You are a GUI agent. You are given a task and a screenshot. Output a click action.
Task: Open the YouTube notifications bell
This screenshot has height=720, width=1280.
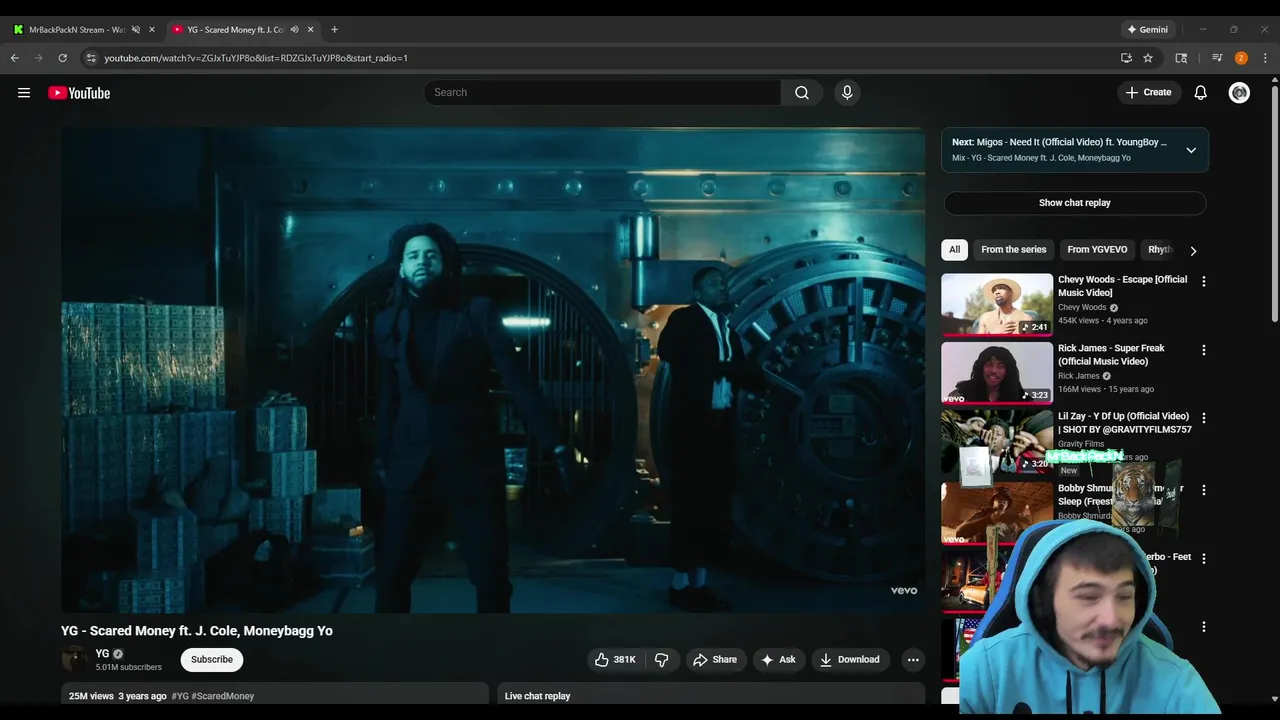click(1201, 92)
